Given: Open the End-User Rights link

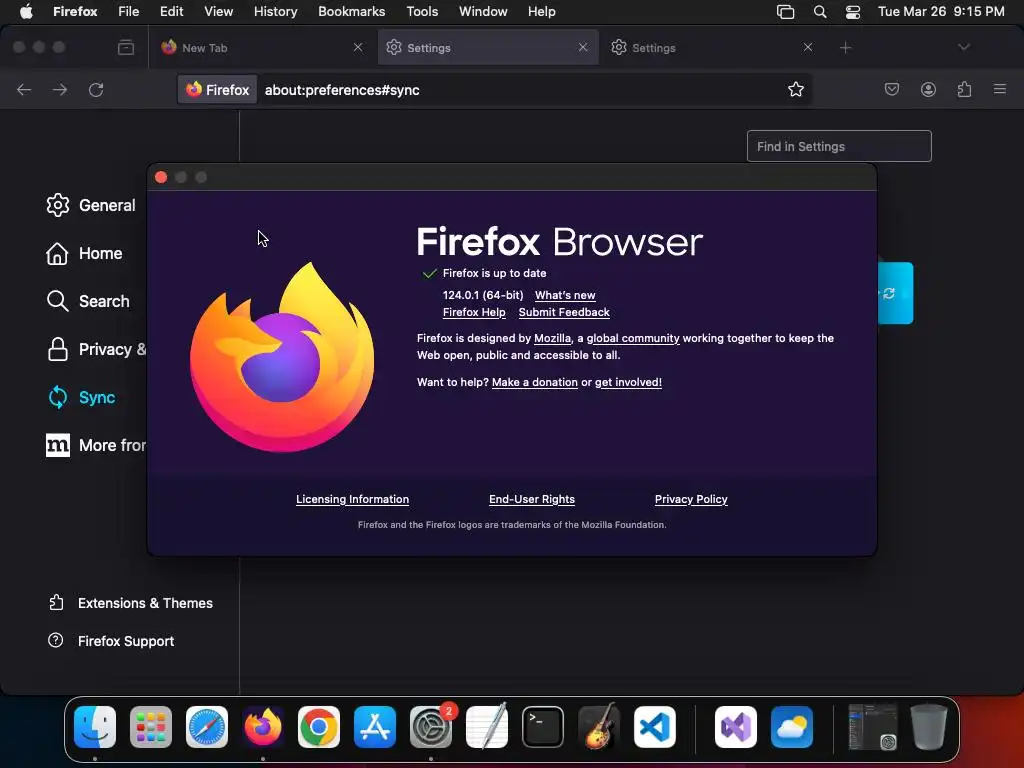Looking at the screenshot, I should (x=532, y=499).
